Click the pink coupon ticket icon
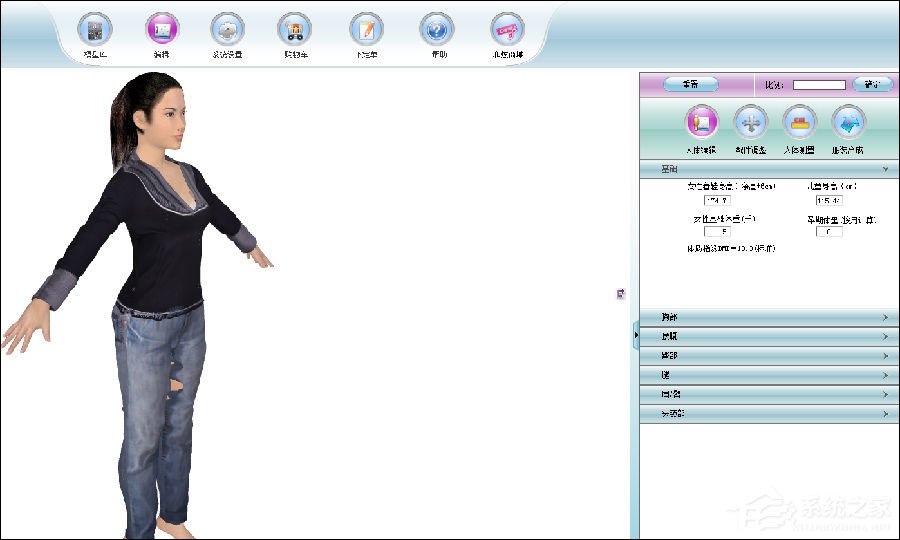 click(507, 29)
